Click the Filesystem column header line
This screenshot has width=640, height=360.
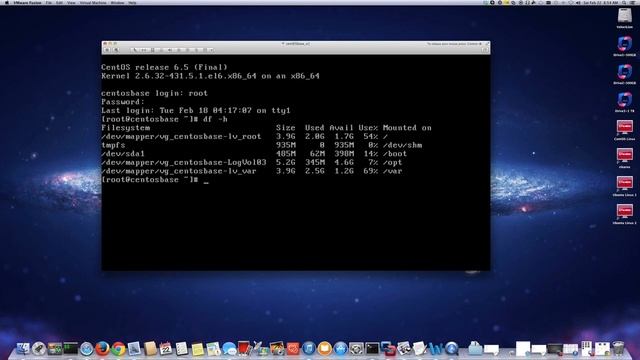[266, 128]
